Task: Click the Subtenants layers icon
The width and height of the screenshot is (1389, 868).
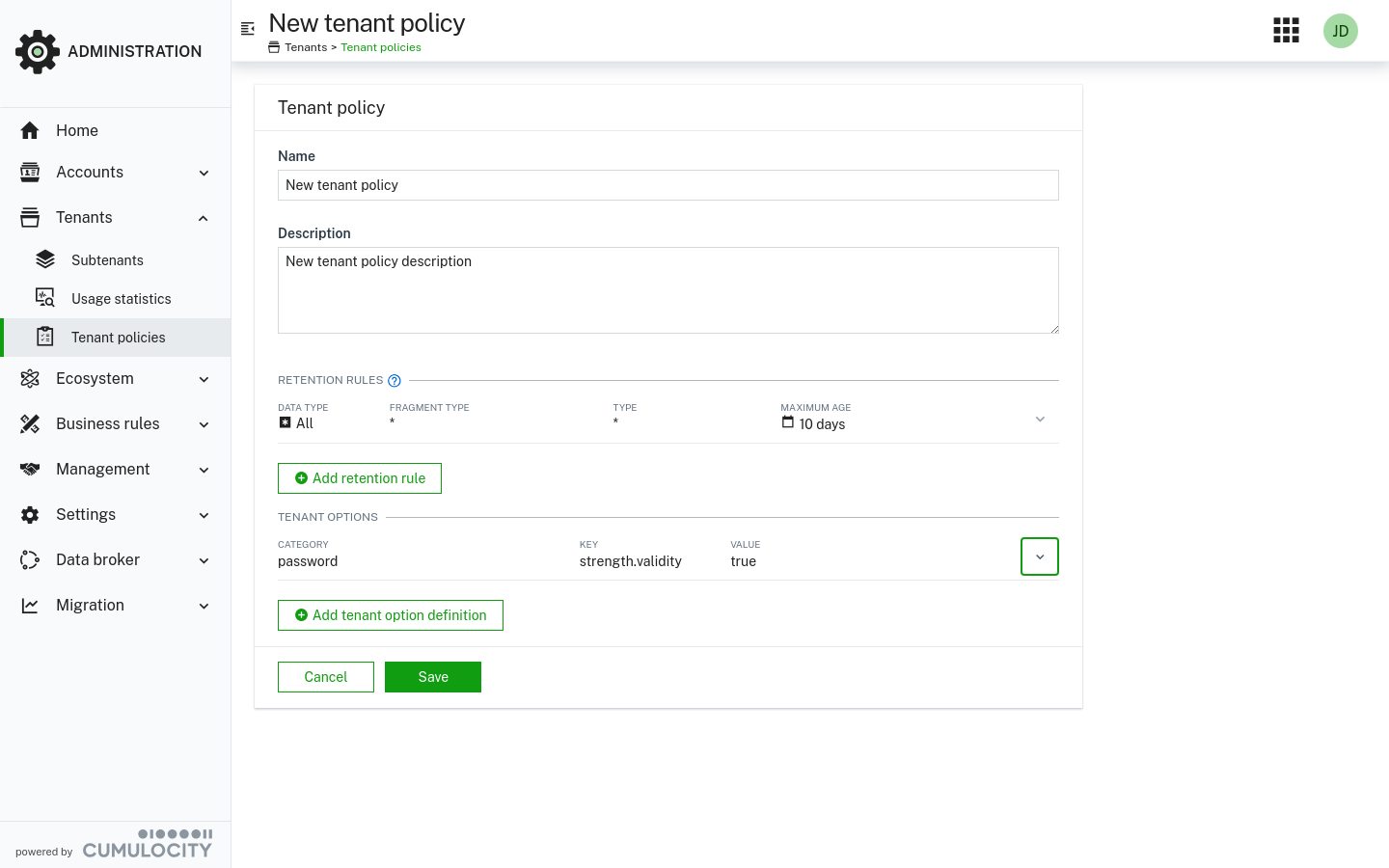Action: [x=45, y=260]
